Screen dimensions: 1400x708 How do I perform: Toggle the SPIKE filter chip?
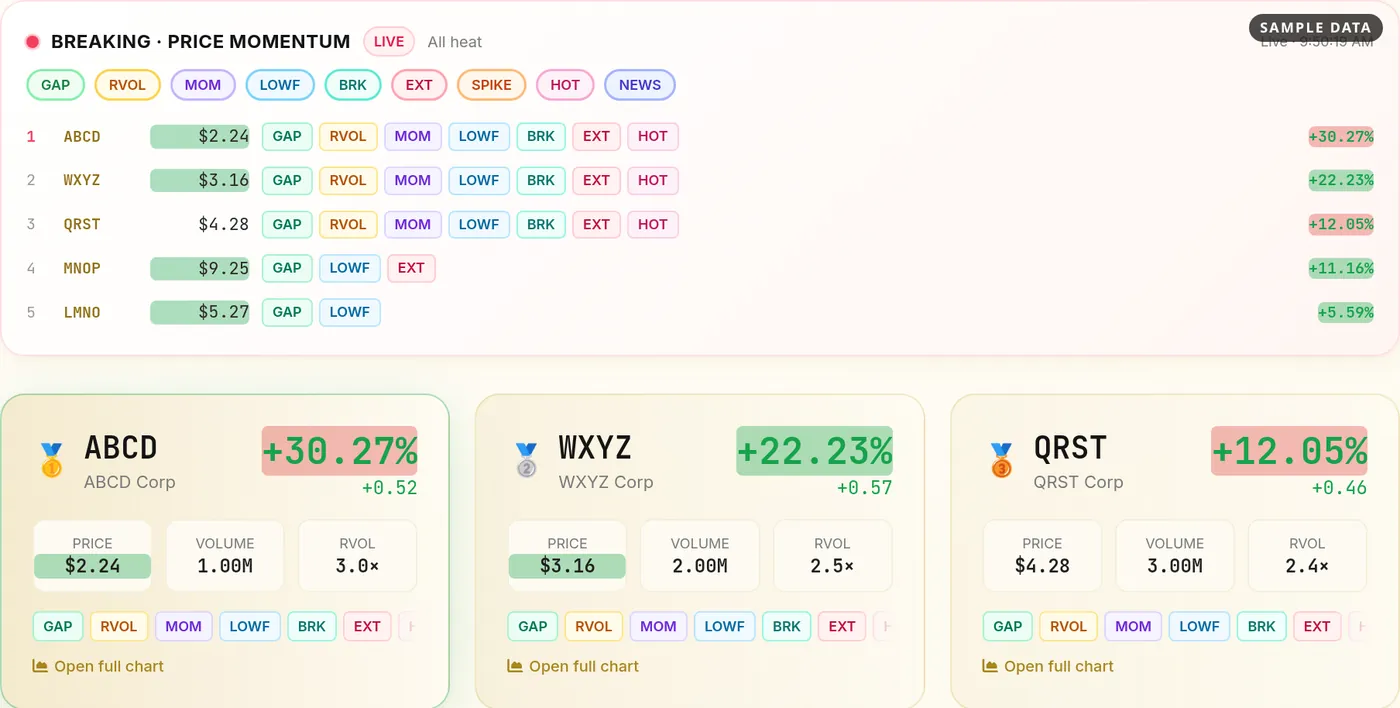coord(491,85)
